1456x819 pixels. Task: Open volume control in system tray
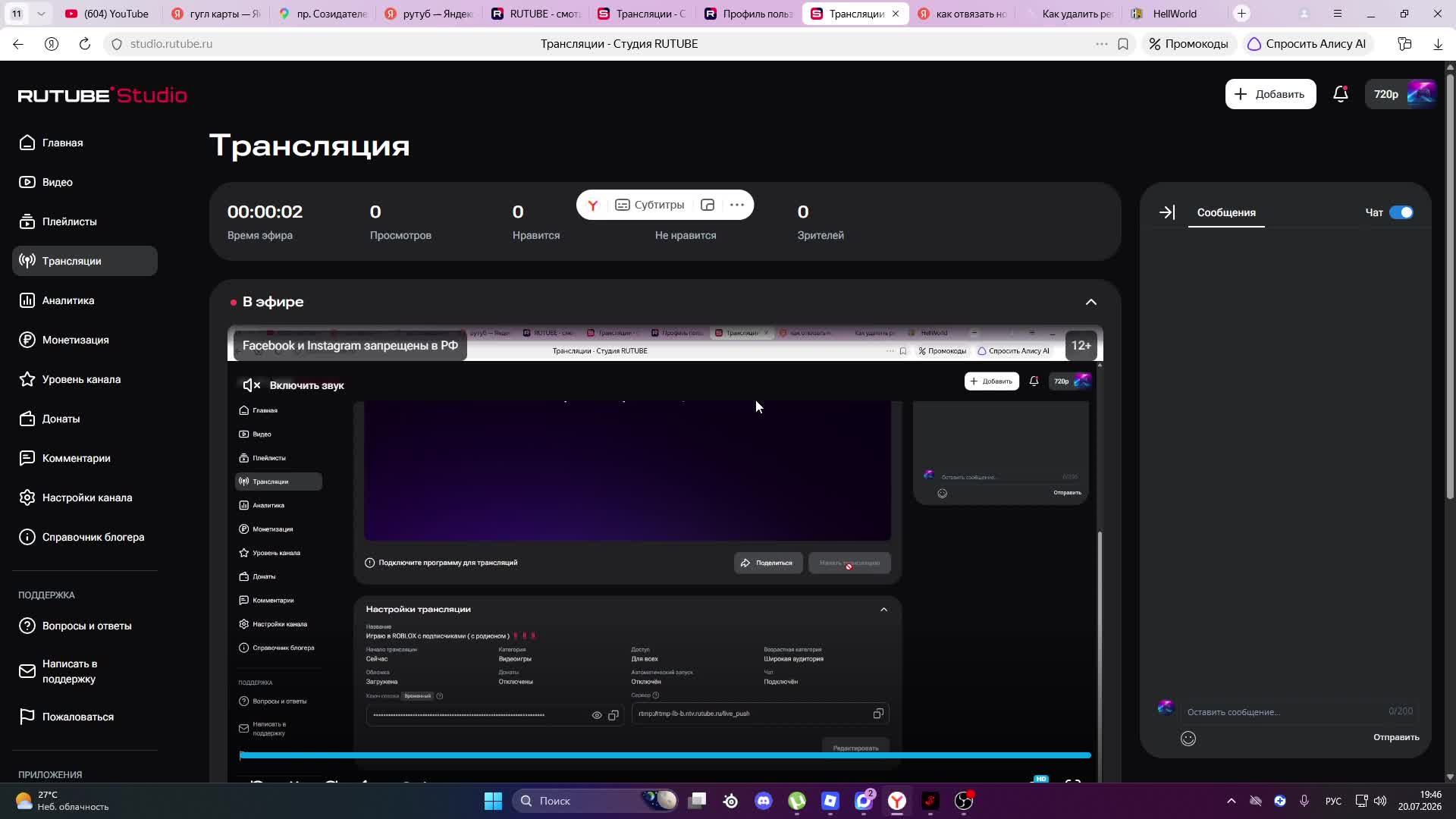pos(1380,801)
